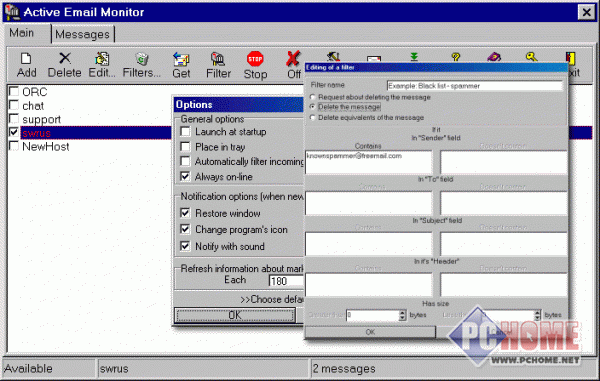This screenshot has height=381, width=600.
Task: Click the >>Choose default link in Options
Action: pos(272,299)
